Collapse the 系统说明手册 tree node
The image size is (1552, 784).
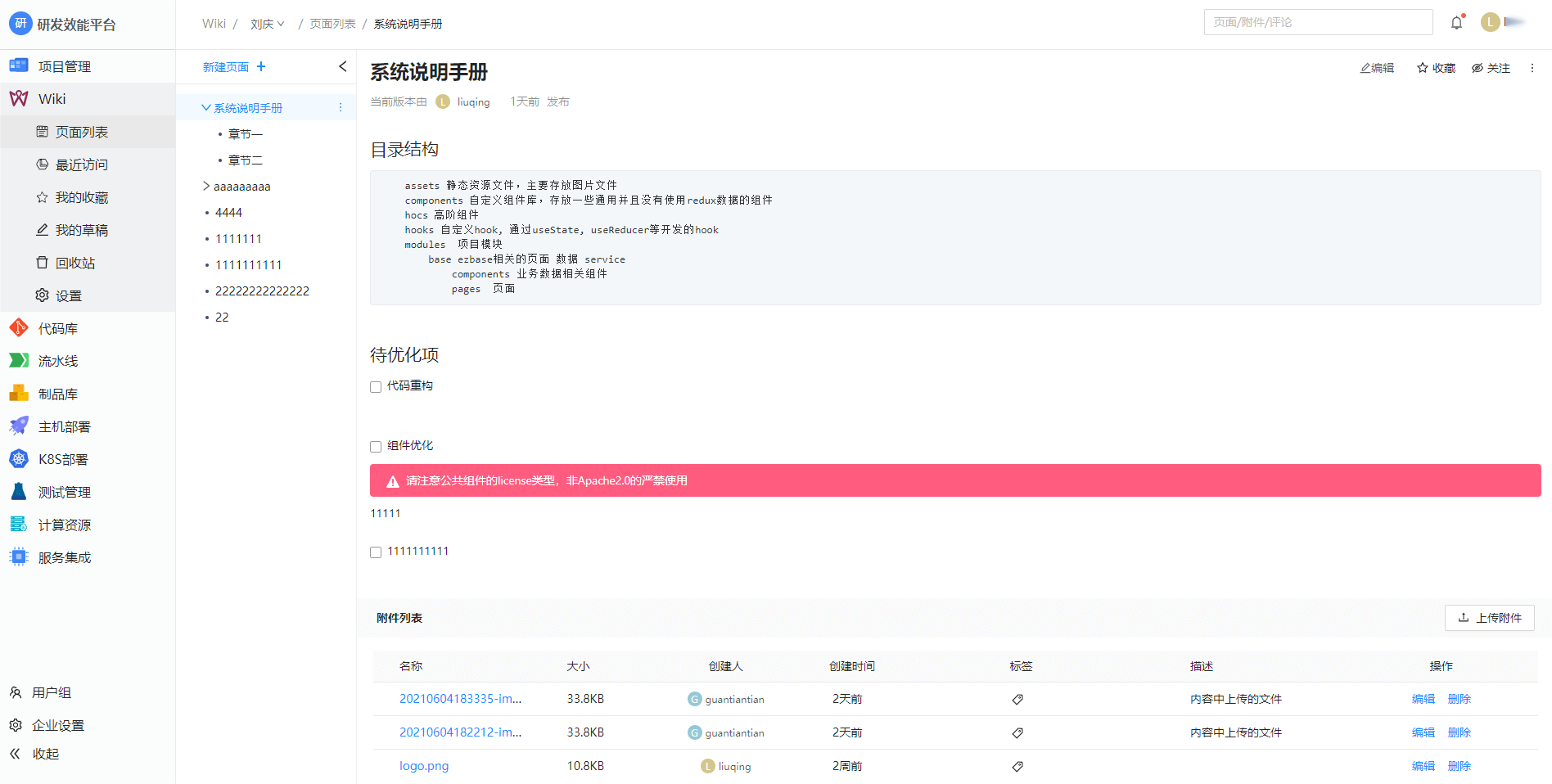206,107
